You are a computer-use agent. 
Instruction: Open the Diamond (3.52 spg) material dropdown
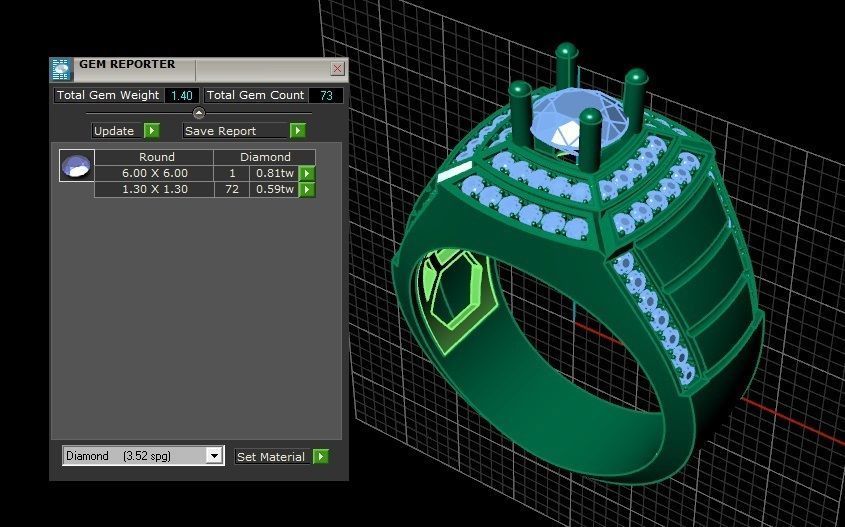tap(214, 456)
